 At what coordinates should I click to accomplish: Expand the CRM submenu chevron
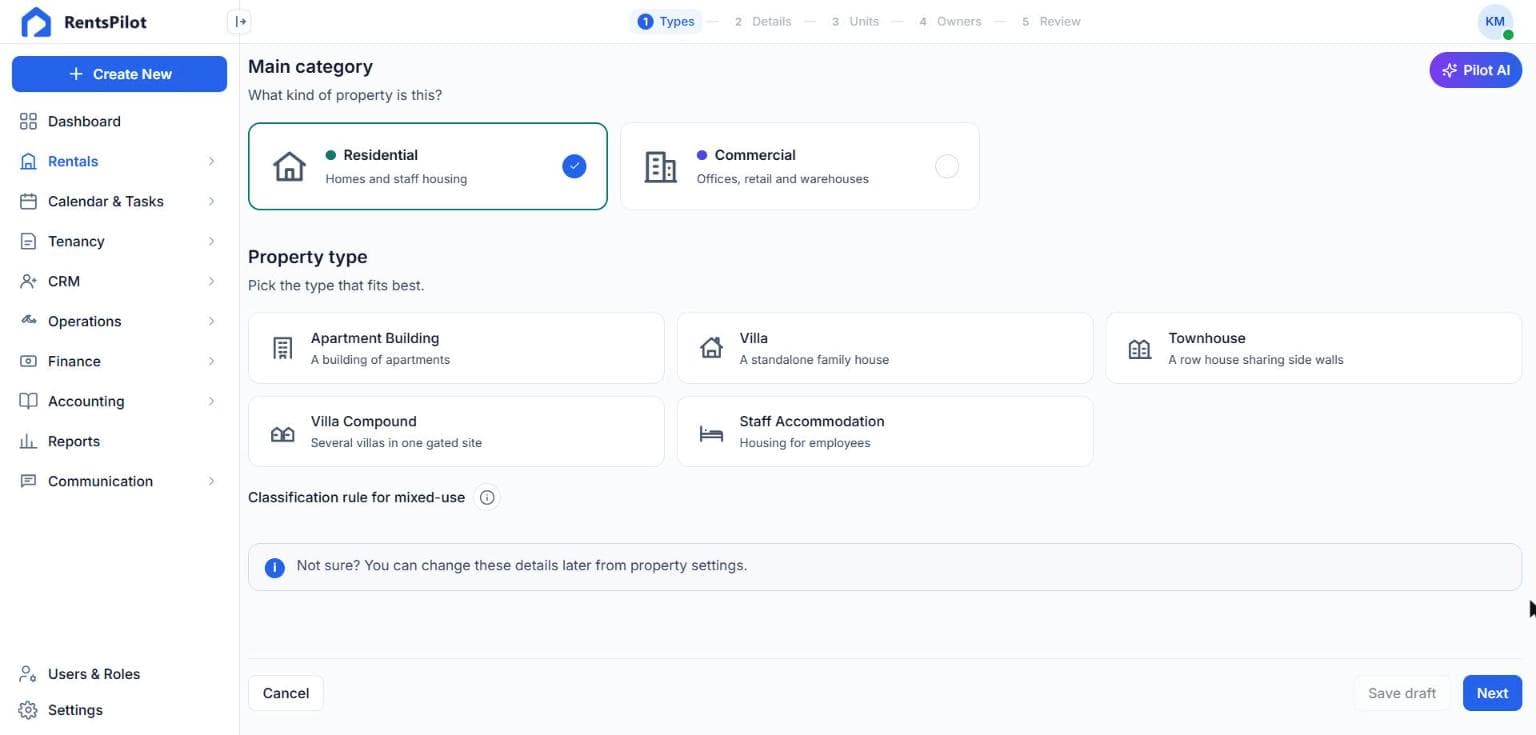(211, 281)
